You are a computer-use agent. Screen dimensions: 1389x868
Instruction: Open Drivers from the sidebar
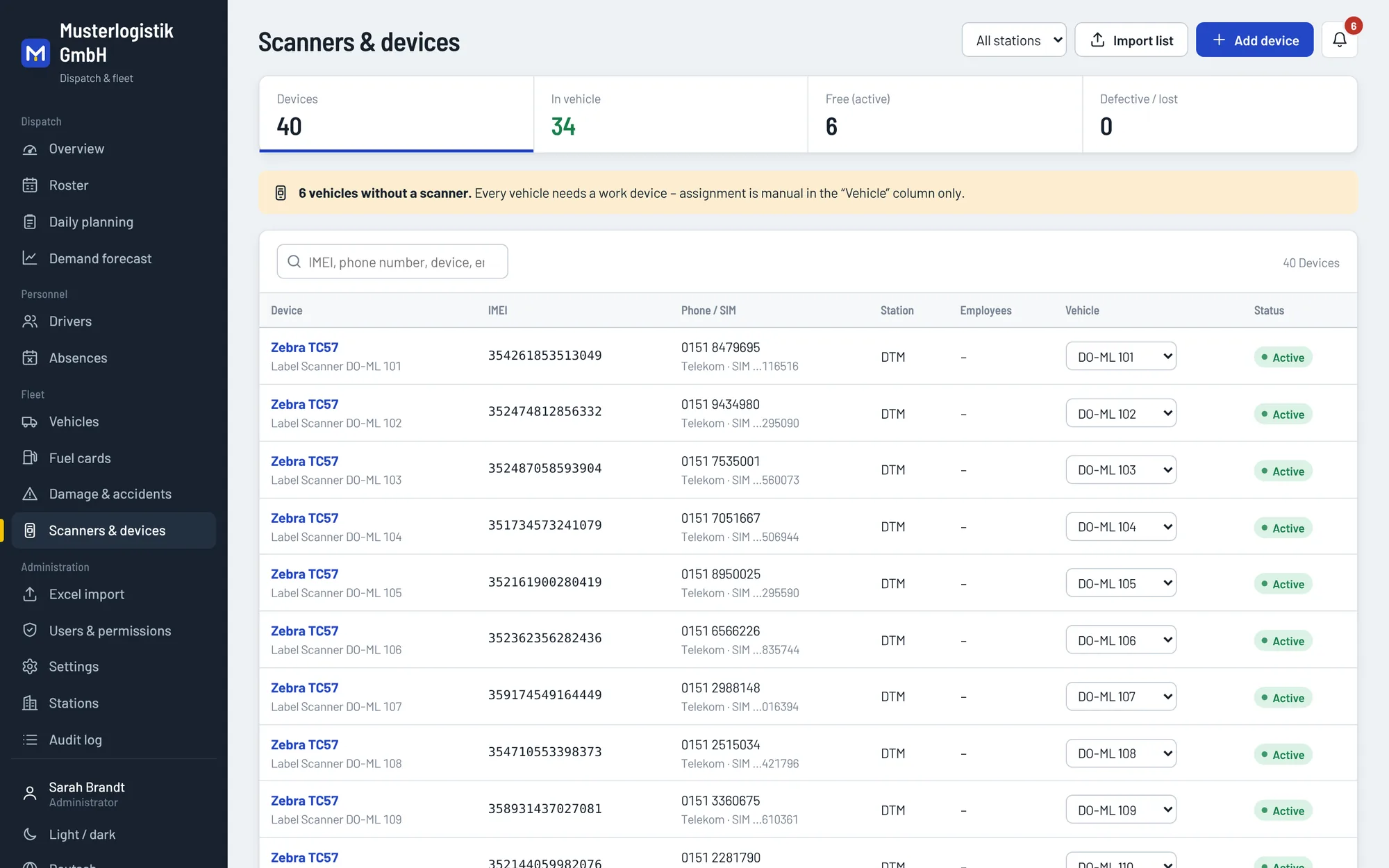(x=114, y=322)
